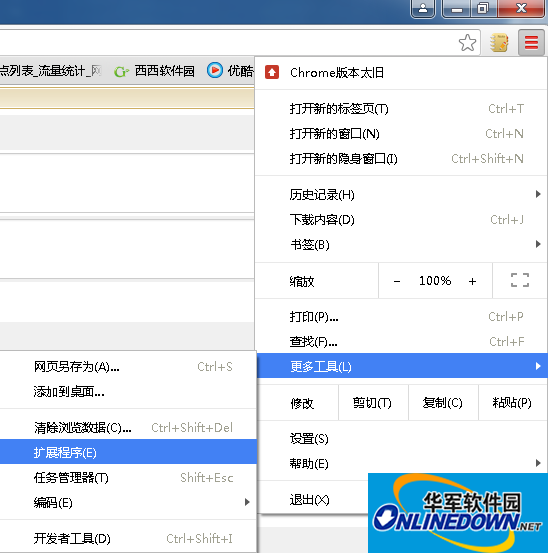Select 网页另存为(A)...
This screenshot has height=553, width=548.
(x=128, y=367)
